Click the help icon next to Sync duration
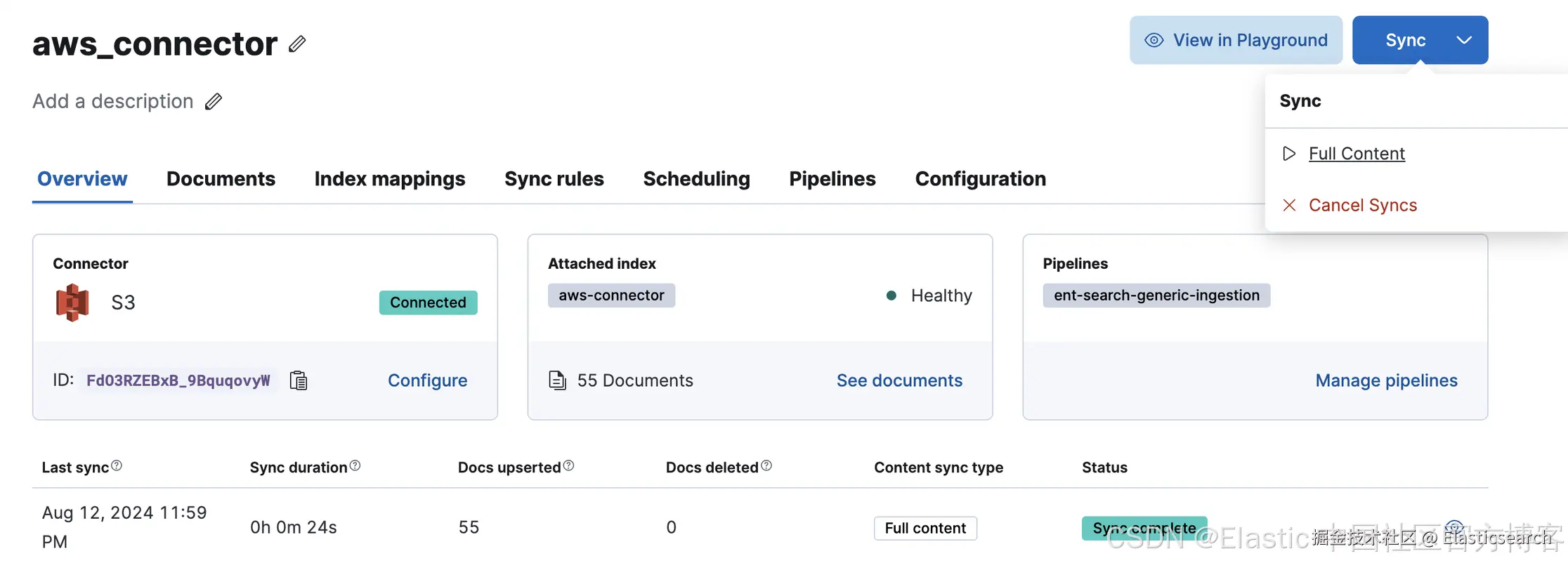The height and width of the screenshot is (563, 1568). (x=355, y=465)
